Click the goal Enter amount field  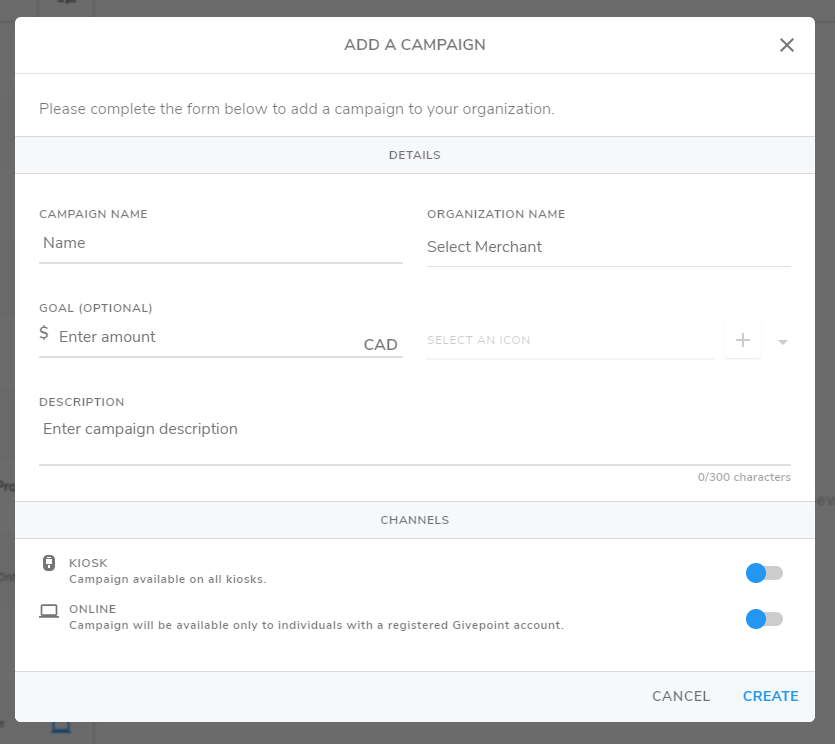(x=208, y=337)
